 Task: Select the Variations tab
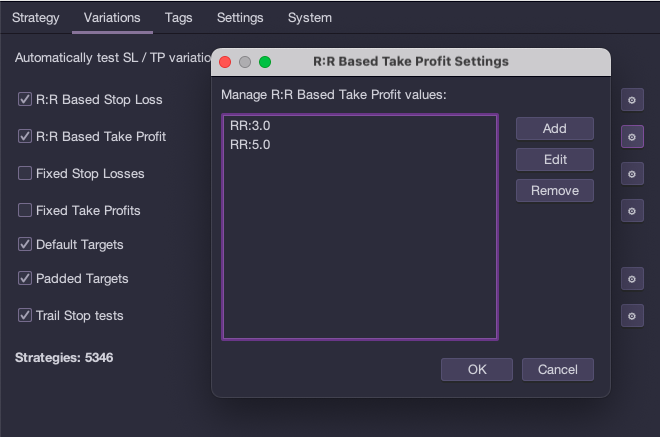tap(112, 18)
